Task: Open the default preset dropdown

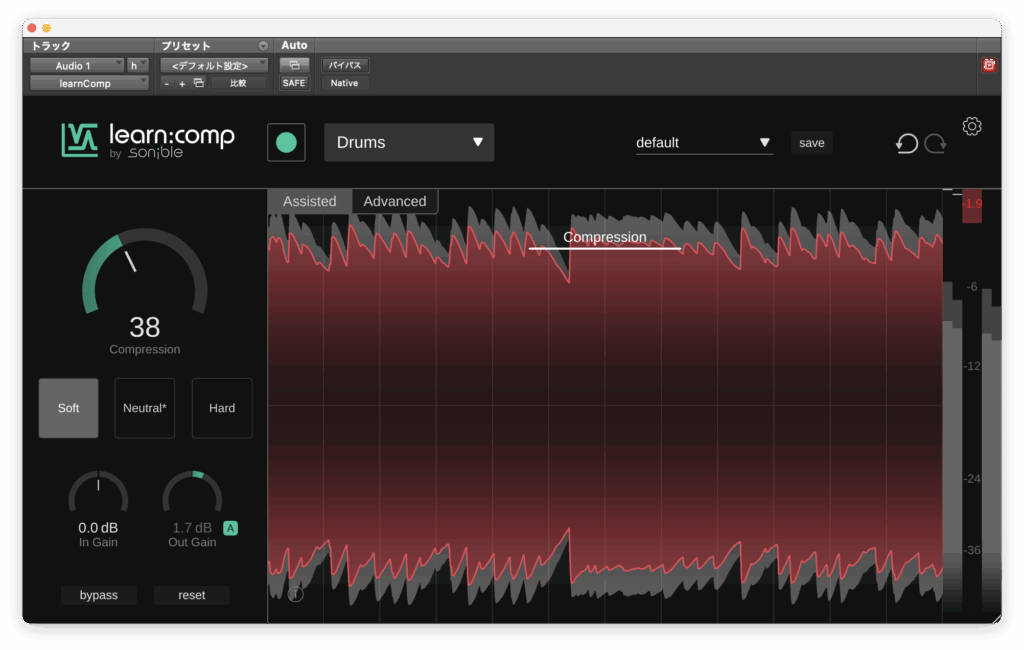Action: tap(704, 142)
